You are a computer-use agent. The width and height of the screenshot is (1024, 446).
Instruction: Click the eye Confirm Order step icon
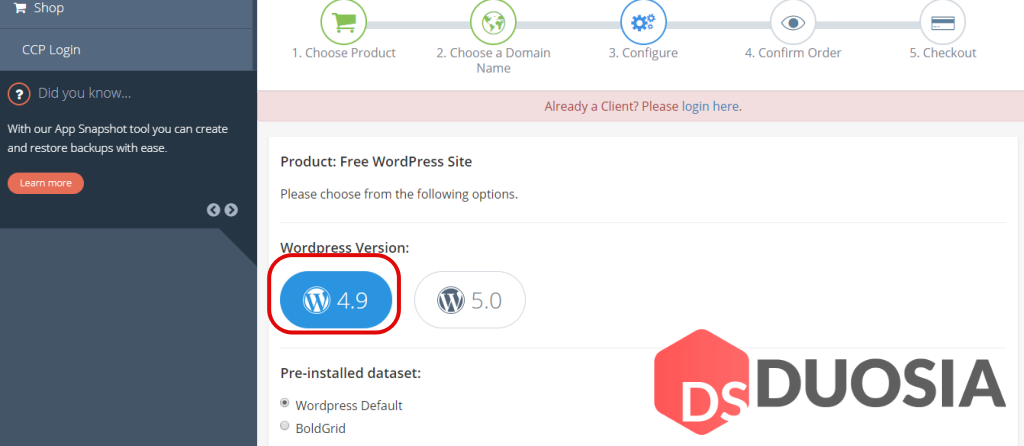793,23
